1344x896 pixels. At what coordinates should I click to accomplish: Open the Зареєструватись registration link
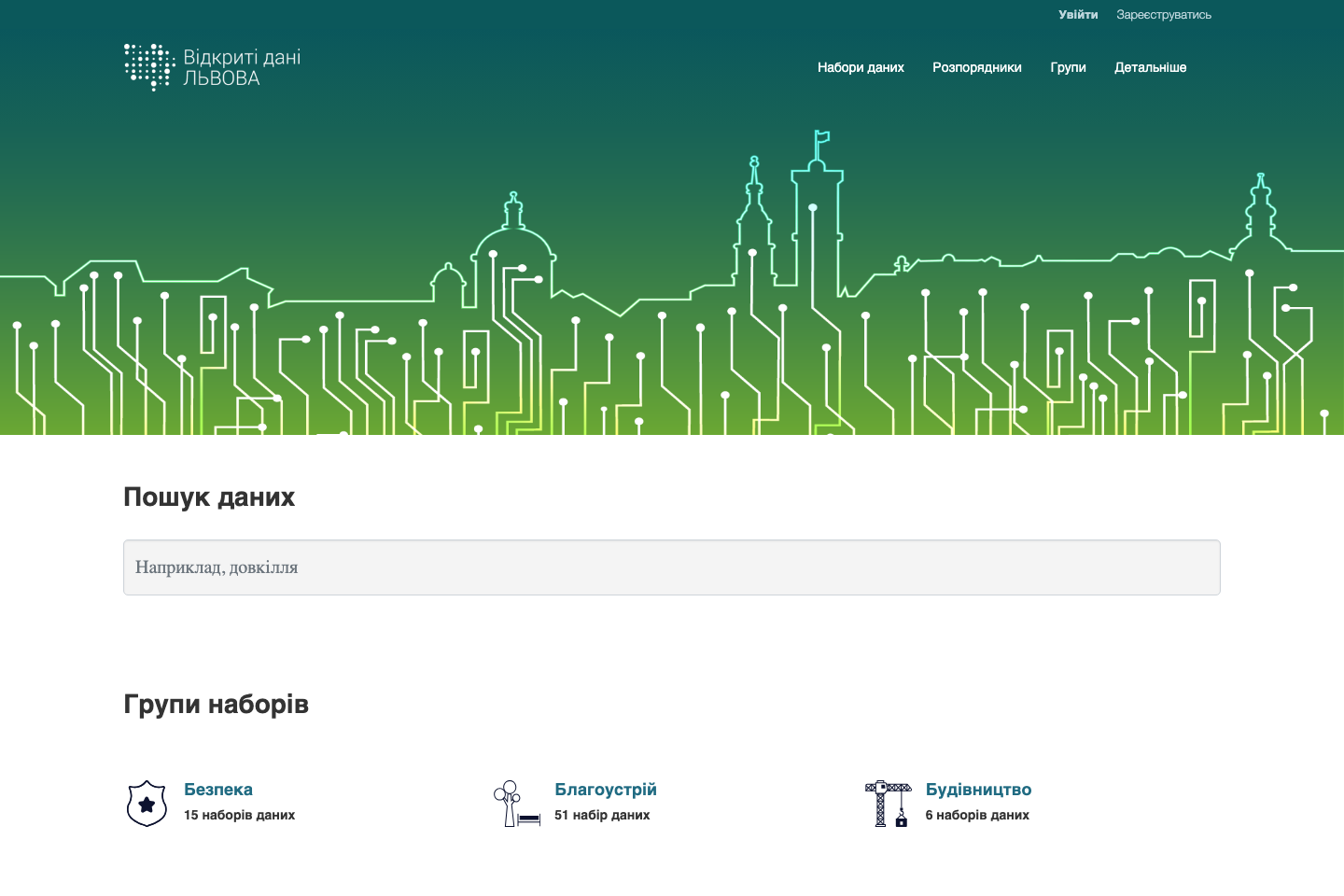coord(1163,14)
